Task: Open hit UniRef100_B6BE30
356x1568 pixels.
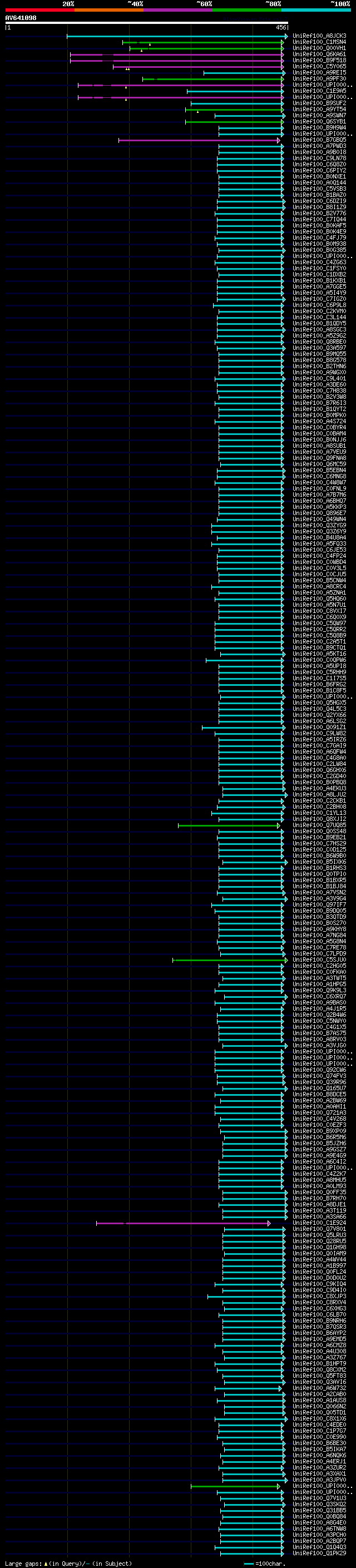Action: coord(319,1443)
